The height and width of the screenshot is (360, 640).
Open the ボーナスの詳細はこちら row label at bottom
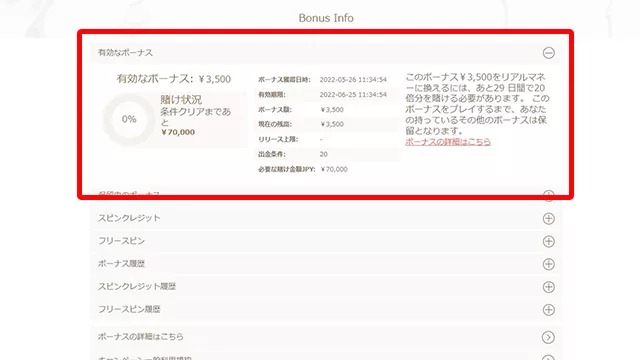[141, 337]
